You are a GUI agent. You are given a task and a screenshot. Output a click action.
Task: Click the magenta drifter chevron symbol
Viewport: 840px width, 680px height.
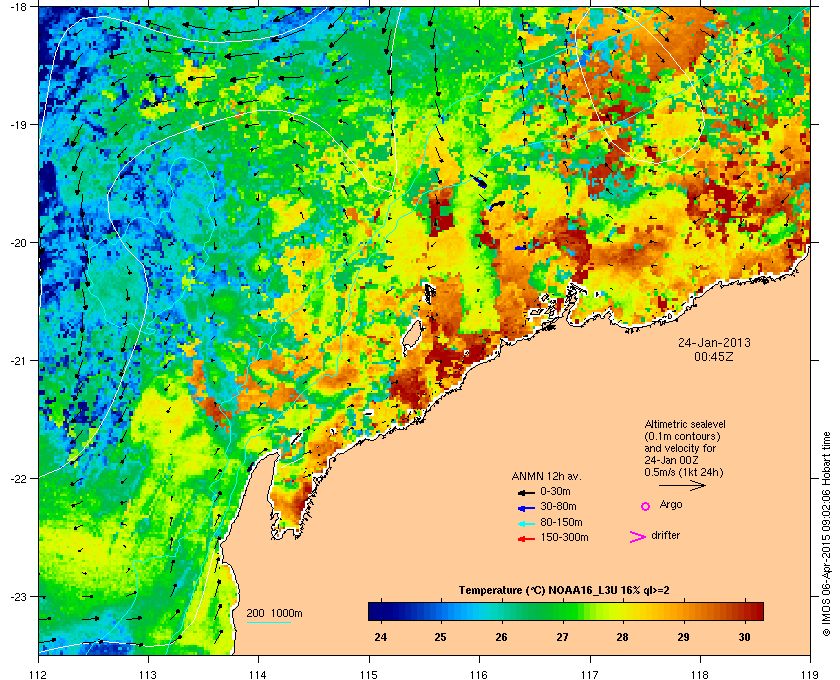point(638,537)
